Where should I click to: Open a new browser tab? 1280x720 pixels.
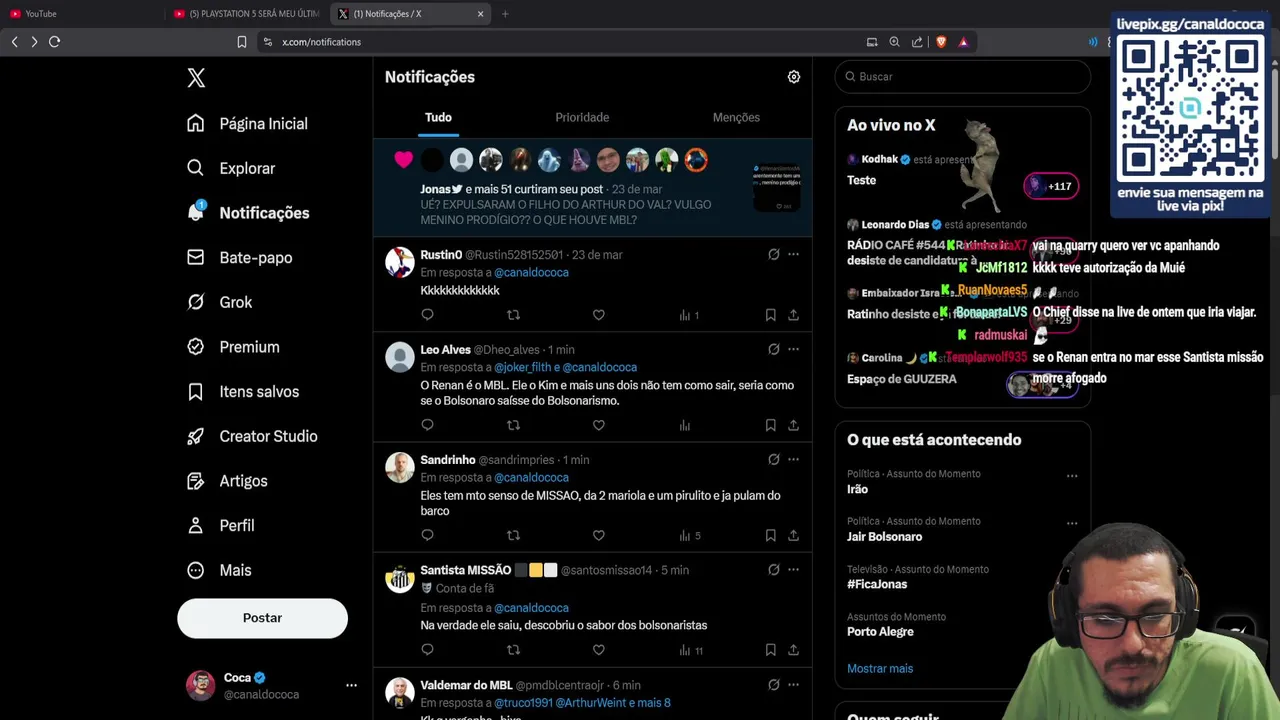point(505,14)
